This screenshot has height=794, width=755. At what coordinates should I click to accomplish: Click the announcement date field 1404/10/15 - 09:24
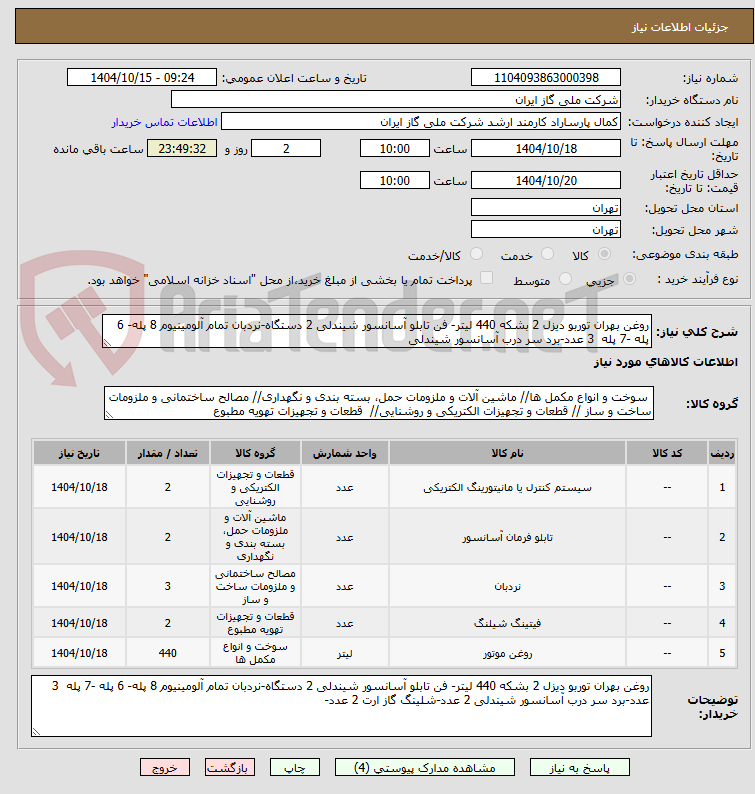(x=142, y=77)
